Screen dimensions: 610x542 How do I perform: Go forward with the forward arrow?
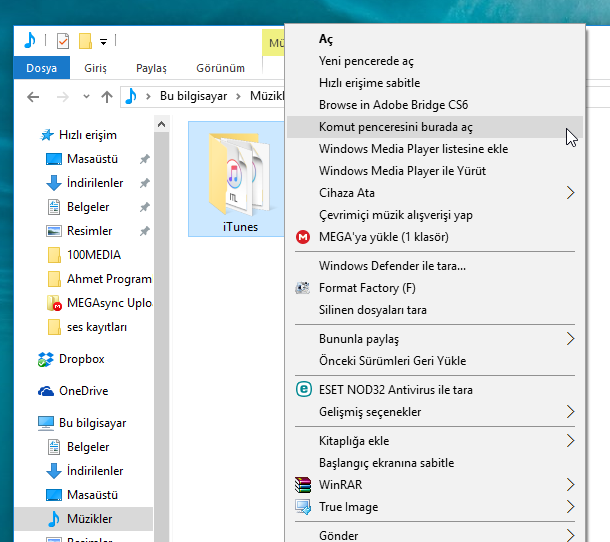click(x=63, y=96)
